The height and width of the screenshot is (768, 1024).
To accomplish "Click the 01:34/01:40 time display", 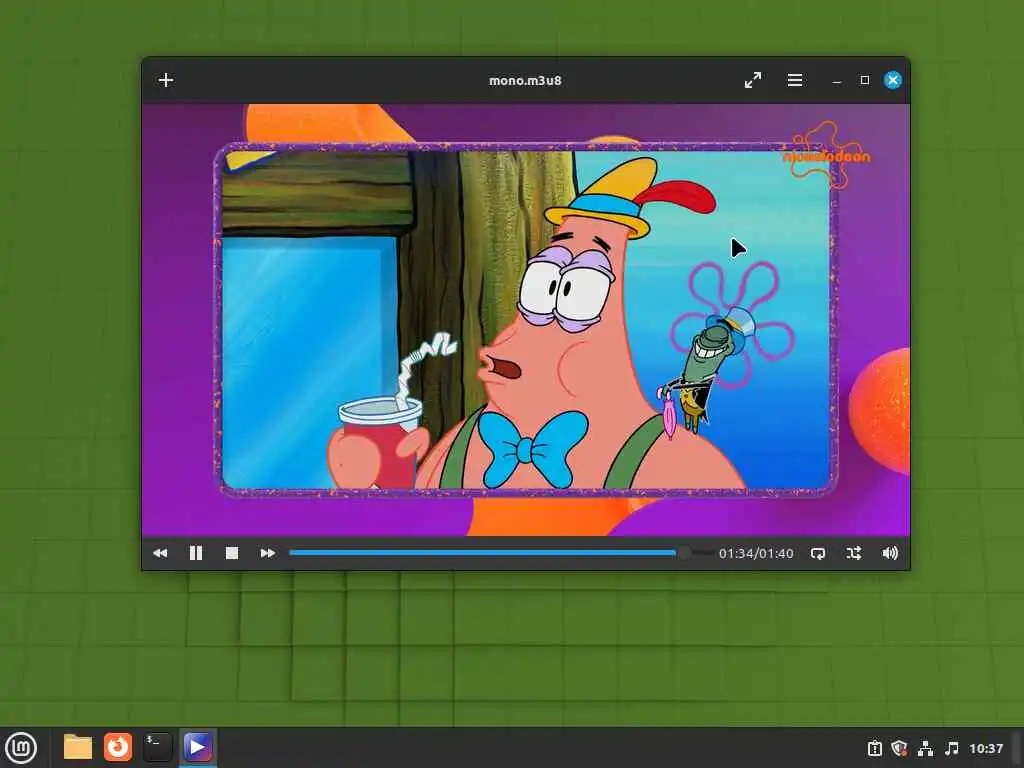I will click(x=756, y=553).
